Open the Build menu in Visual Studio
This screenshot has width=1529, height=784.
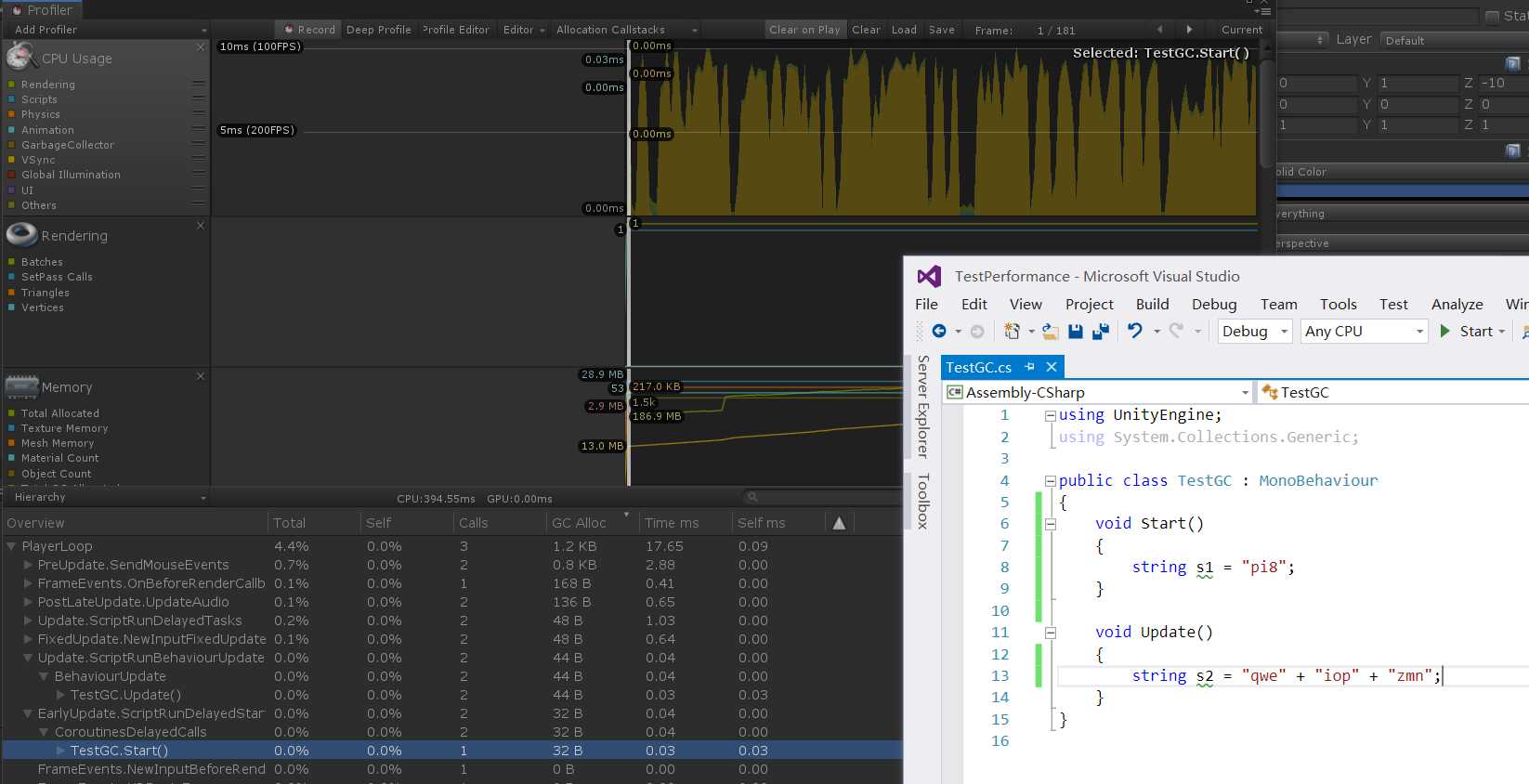1153,304
